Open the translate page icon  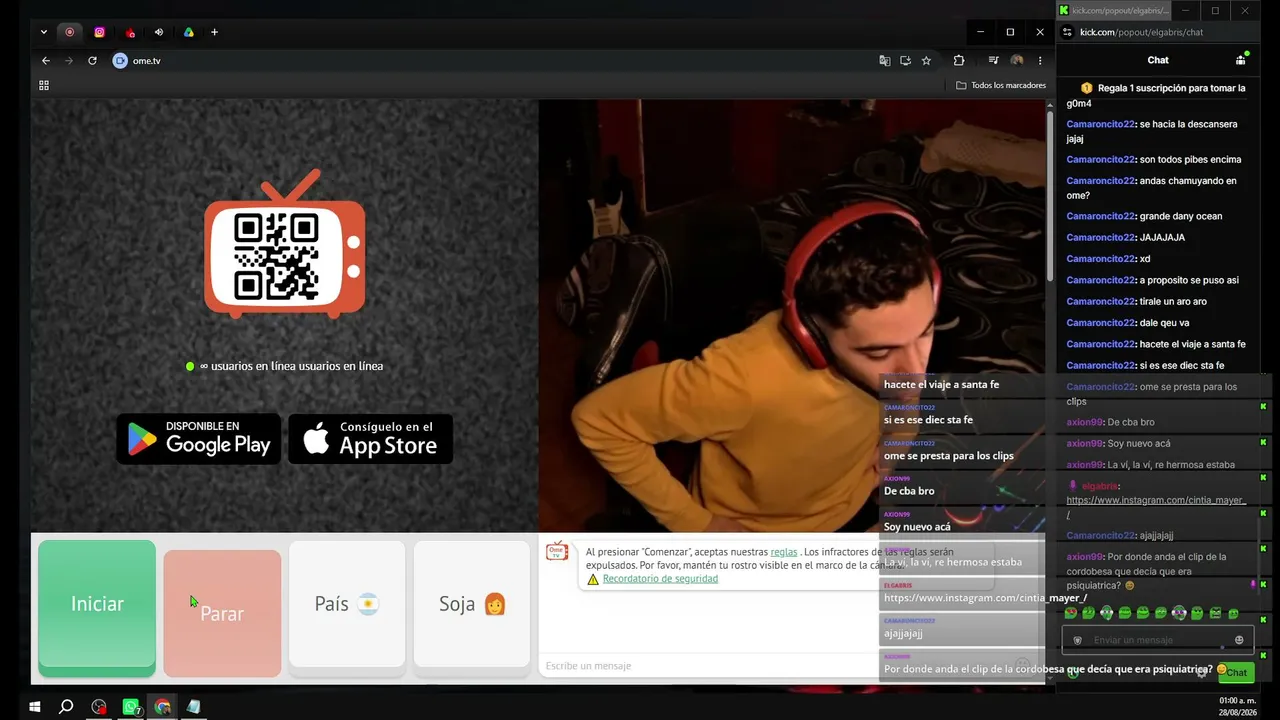tap(884, 61)
